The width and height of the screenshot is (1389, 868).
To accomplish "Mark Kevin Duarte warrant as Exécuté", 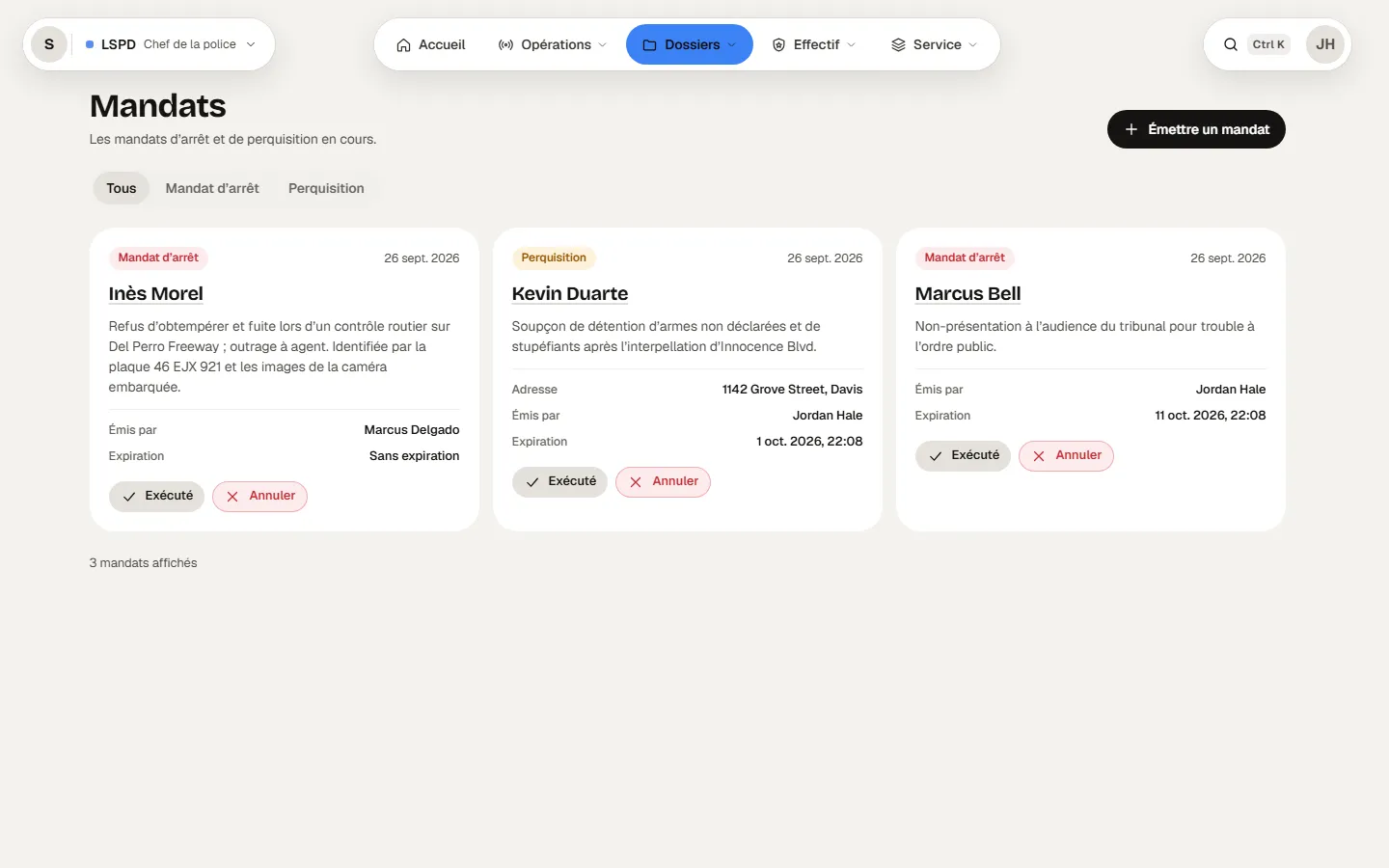I will [x=559, y=481].
